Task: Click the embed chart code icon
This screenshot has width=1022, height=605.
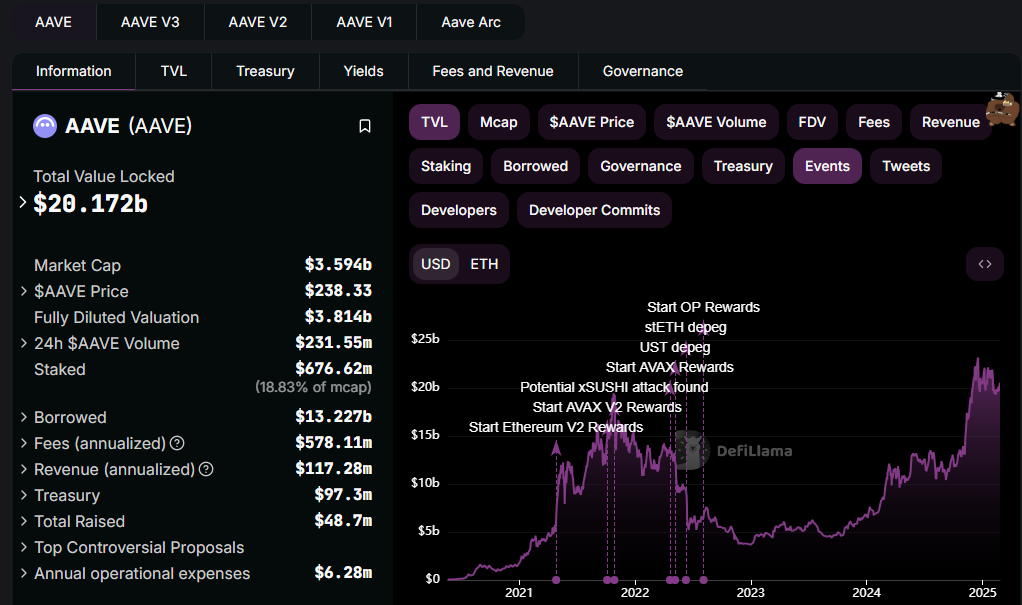Action: (x=984, y=264)
